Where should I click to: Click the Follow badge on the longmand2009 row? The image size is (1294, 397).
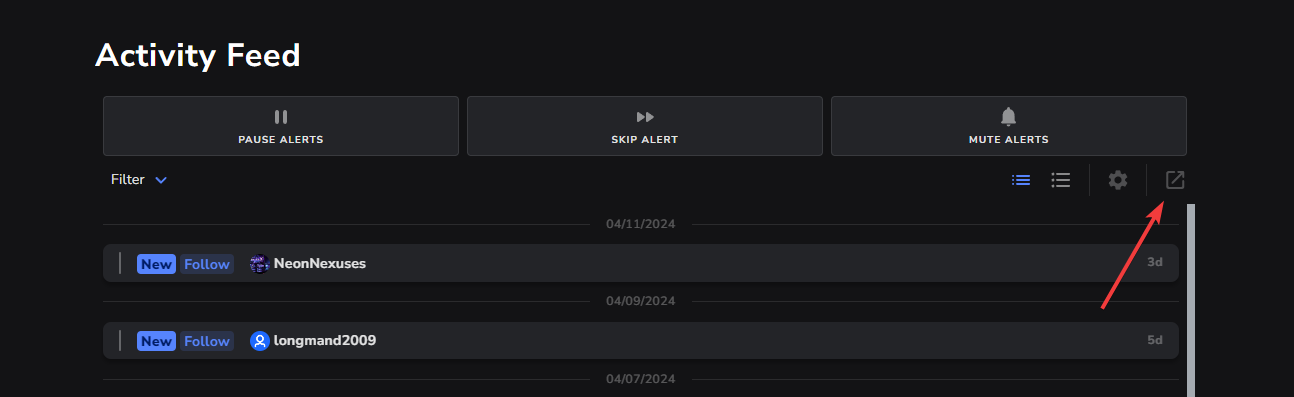tap(207, 341)
